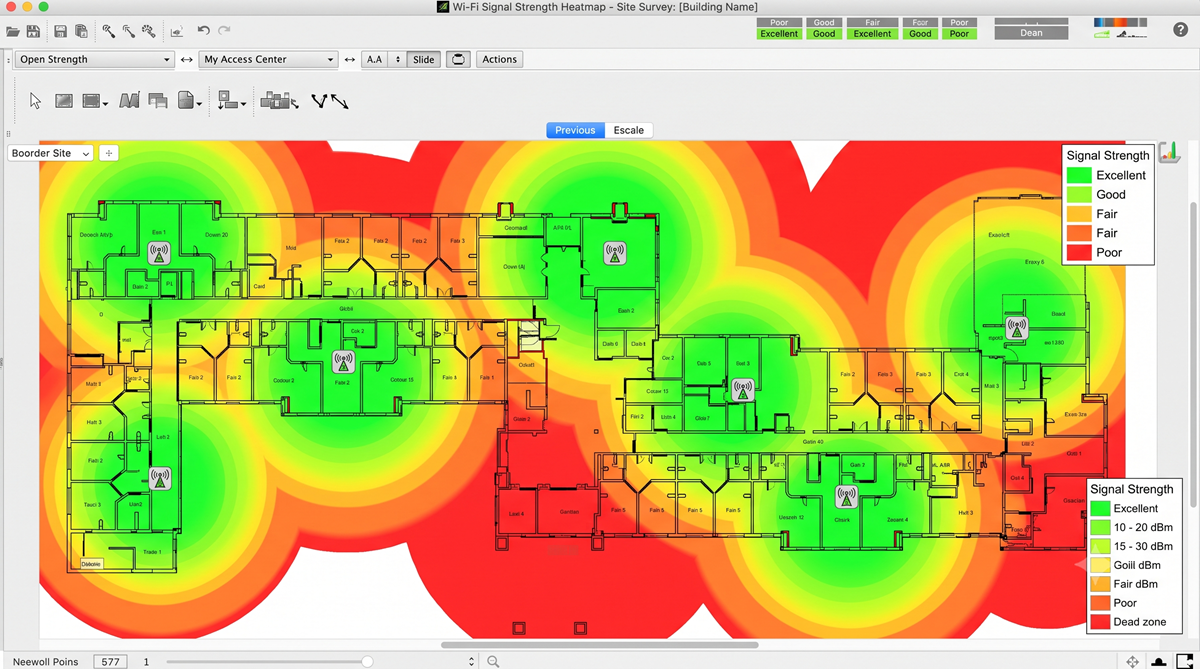The height and width of the screenshot is (669, 1200).
Task: Select the middle probe tool icon
Action: pos(129,32)
